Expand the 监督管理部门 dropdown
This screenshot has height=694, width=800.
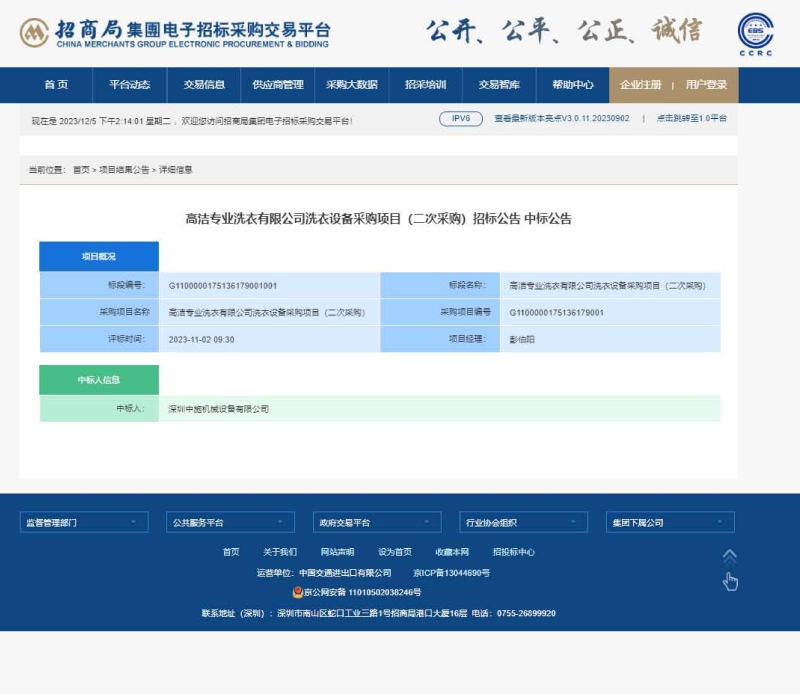click(x=84, y=522)
